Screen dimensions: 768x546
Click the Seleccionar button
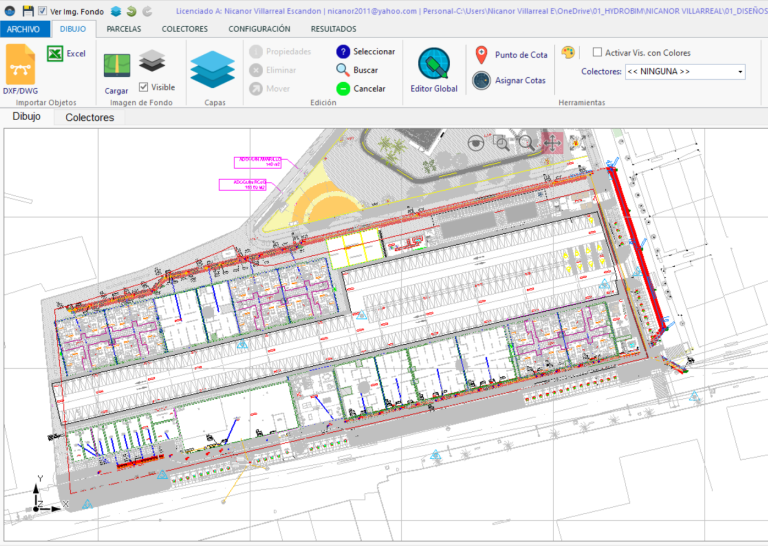365,51
